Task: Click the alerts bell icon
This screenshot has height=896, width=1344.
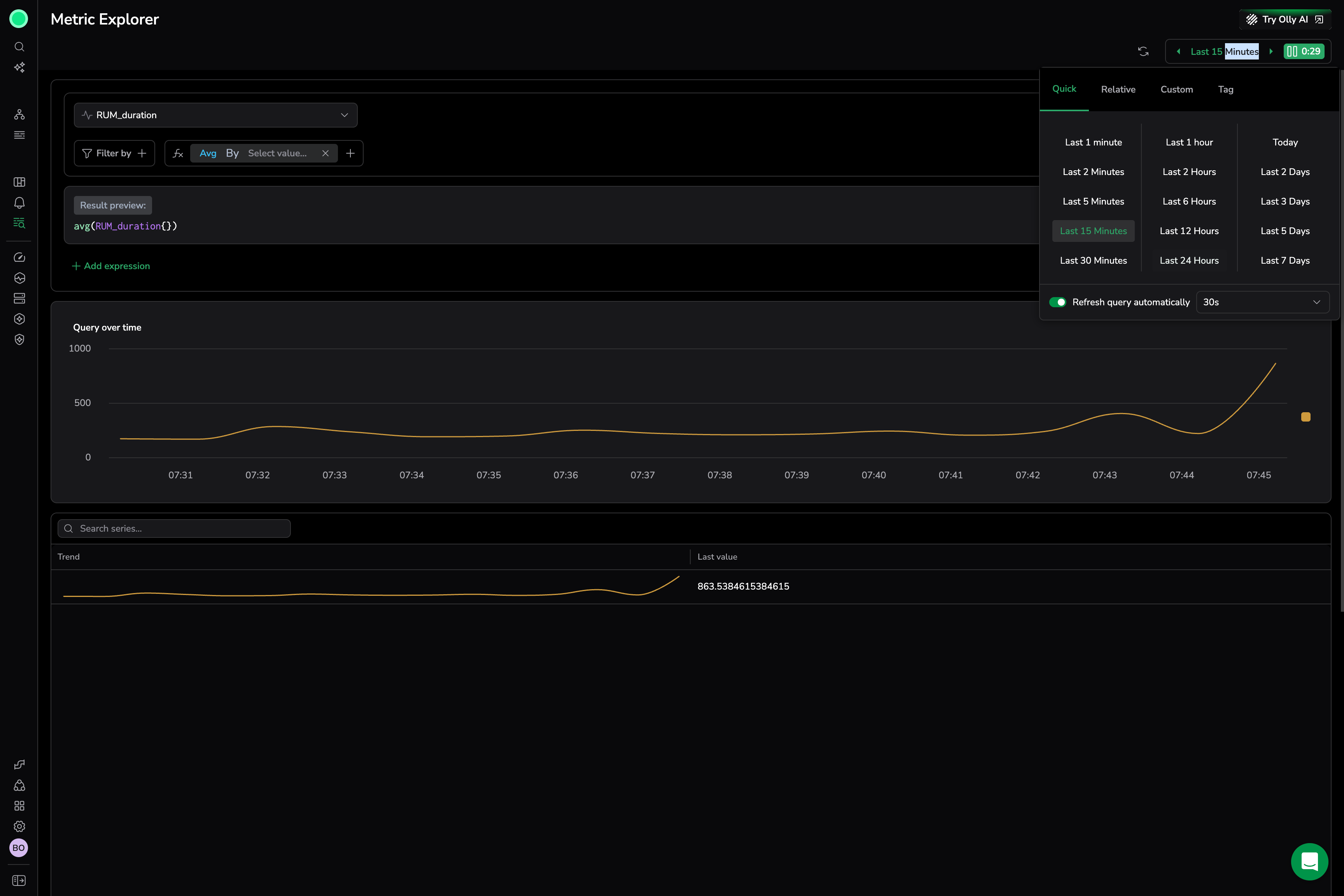Action: tap(19, 202)
